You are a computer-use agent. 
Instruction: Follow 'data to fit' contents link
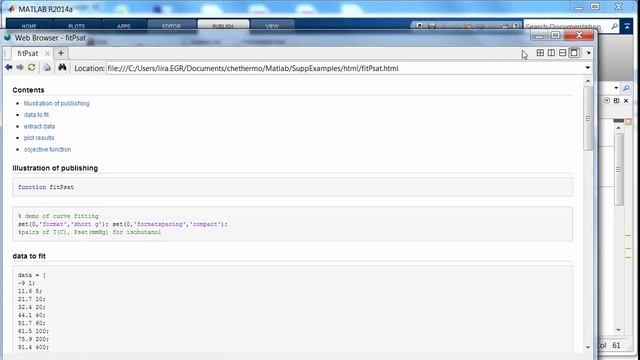pos(36,115)
